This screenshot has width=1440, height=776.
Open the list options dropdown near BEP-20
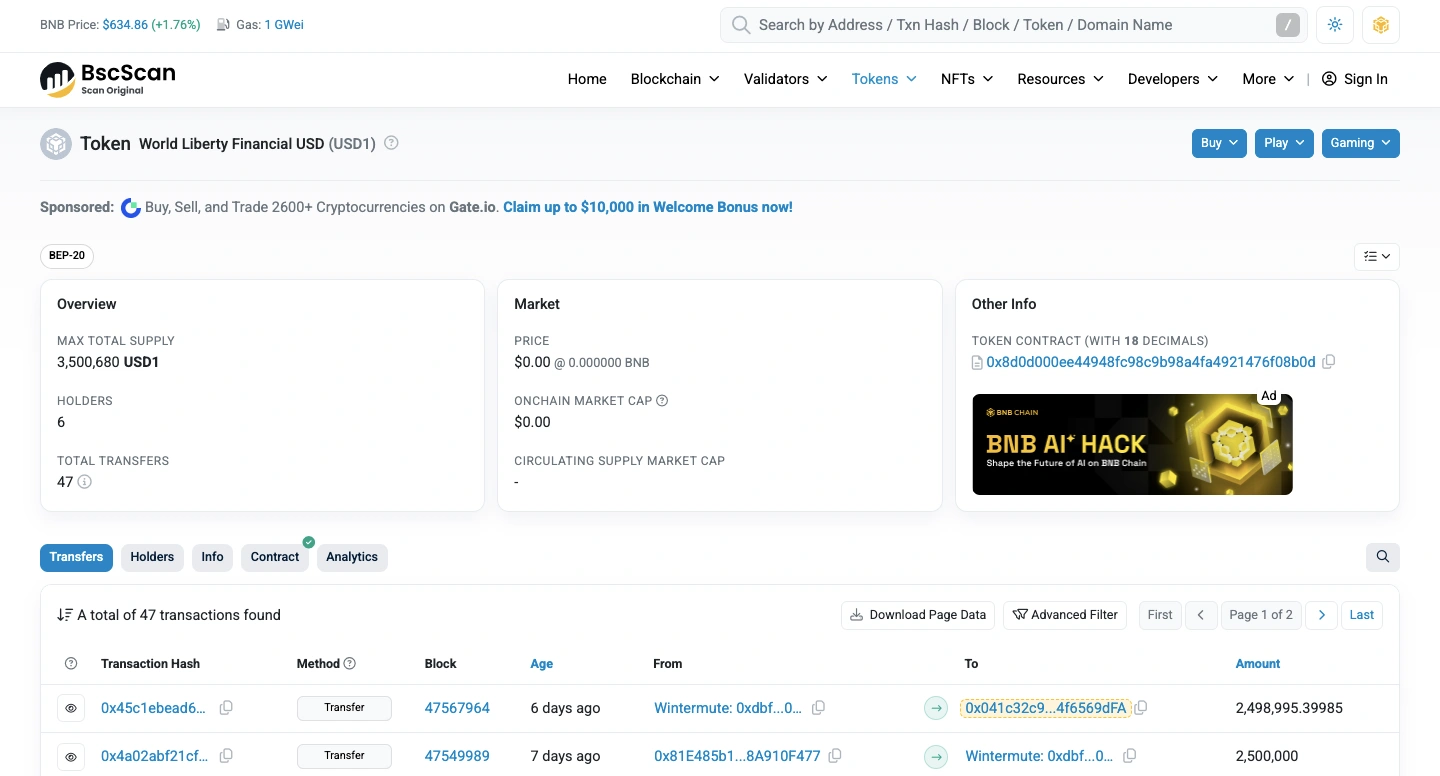[1377, 257]
